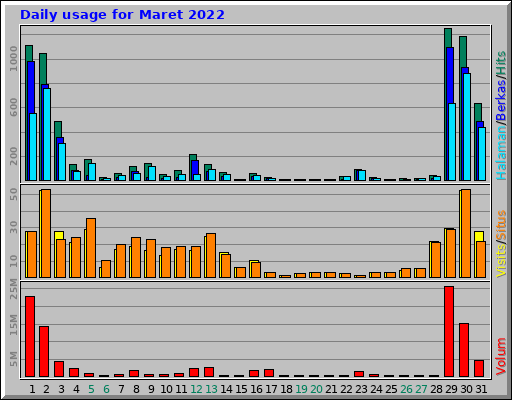The image size is (512, 400).
Task: Click the dark green Hits bar for day 31
Action: [x=478, y=112]
